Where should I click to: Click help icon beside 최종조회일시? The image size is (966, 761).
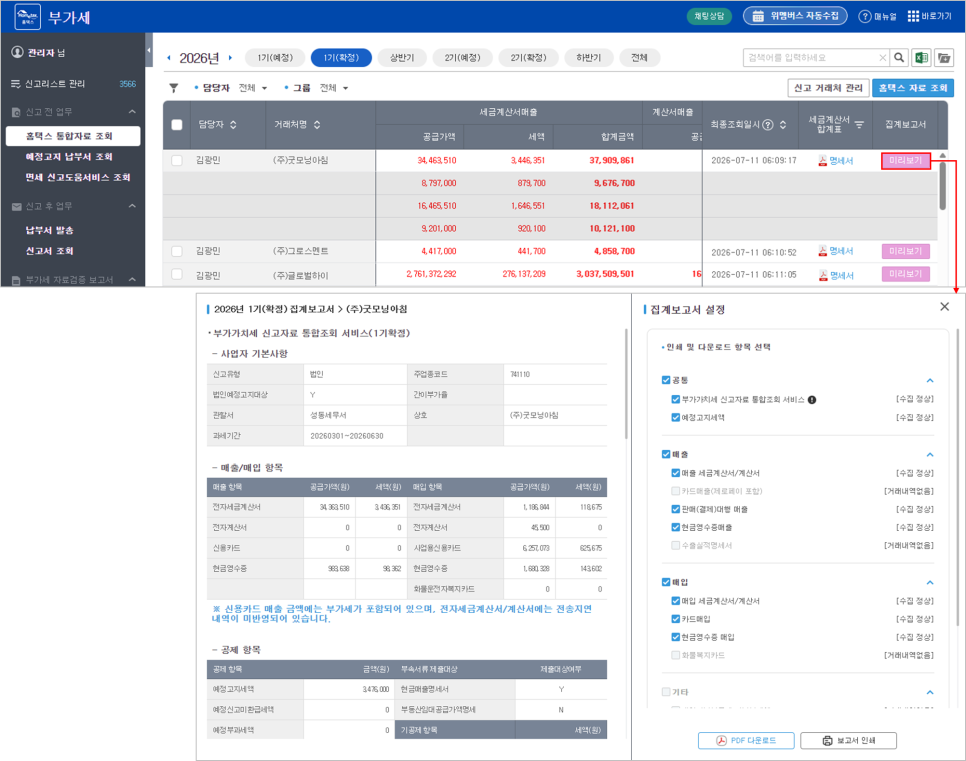pyautogui.click(x=768, y=124)
